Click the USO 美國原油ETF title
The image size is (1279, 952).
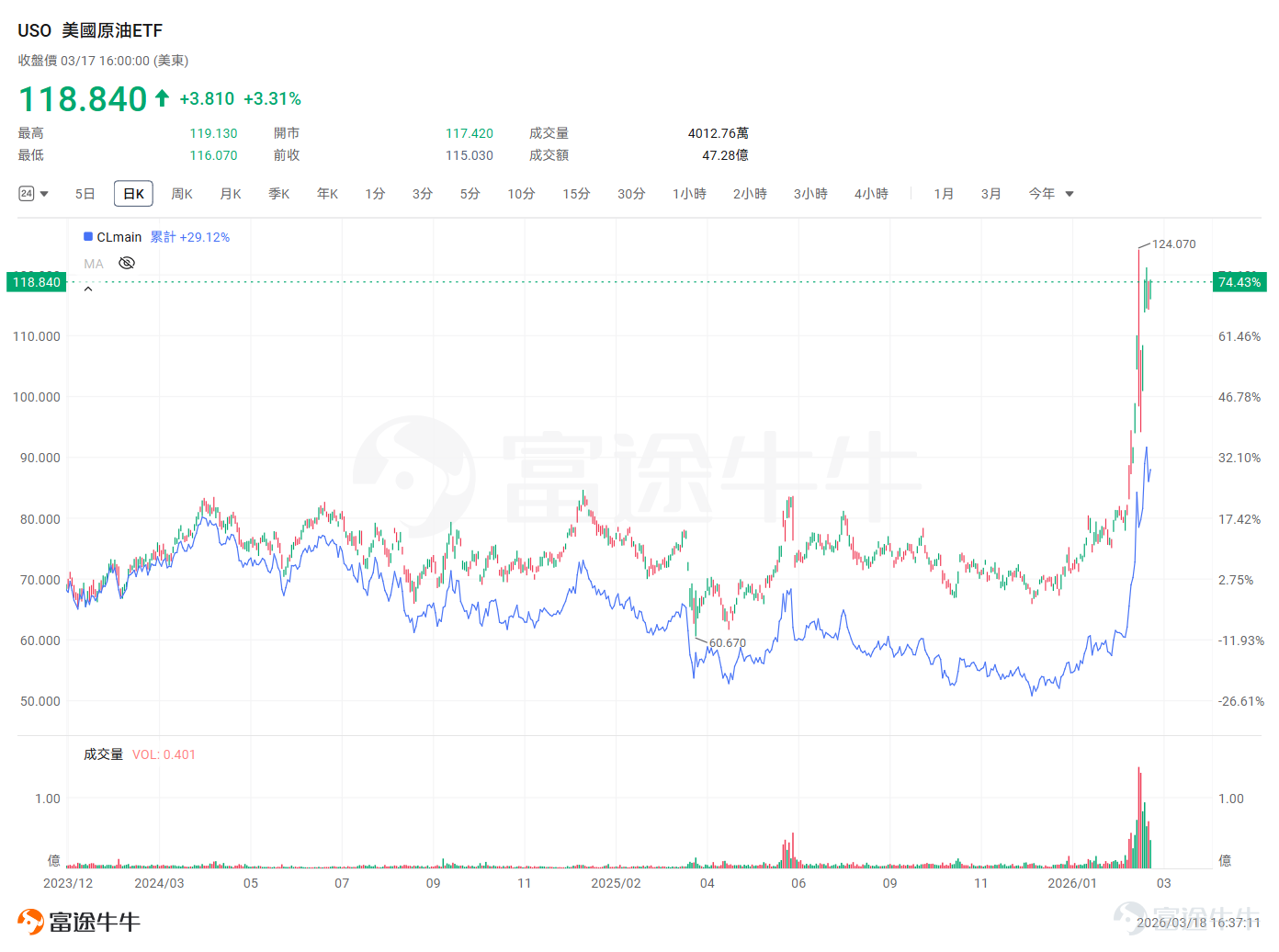tap(90, 30)
